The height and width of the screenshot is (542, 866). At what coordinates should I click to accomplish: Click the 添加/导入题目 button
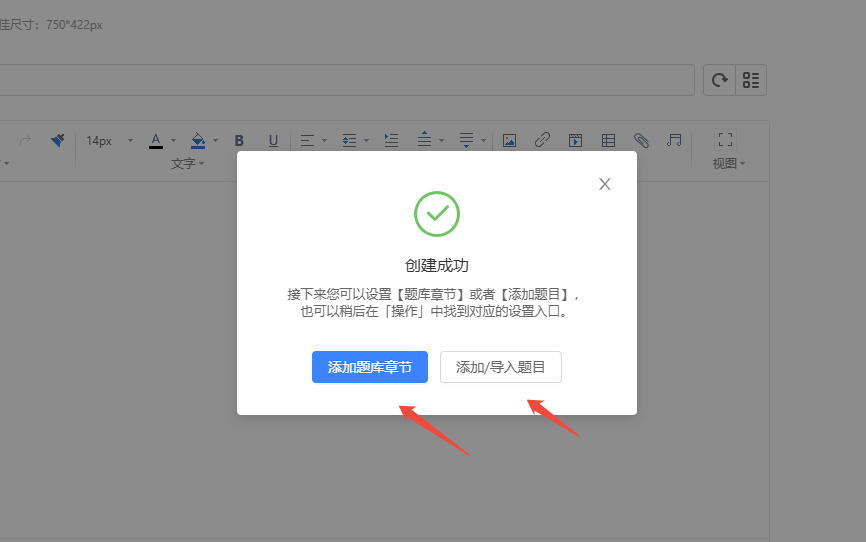pos(501,367)
